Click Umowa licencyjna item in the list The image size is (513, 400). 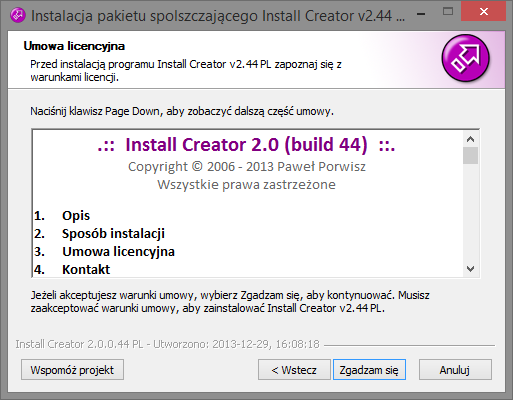[118, 251]
